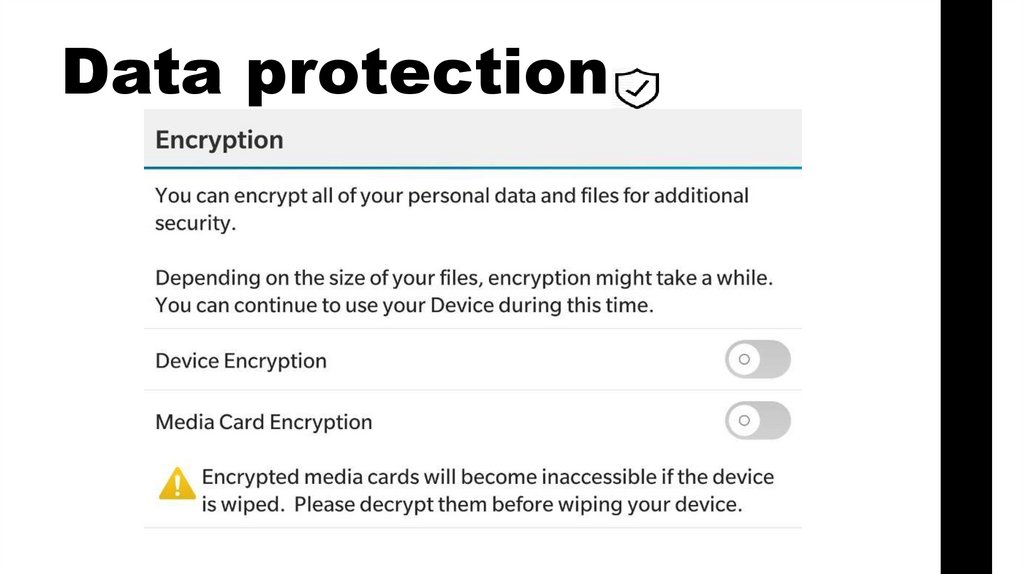The height and width of the screenshot is (574, 1024).
Task: Click the word 'security.' in the description
Action: click(195, 223)
